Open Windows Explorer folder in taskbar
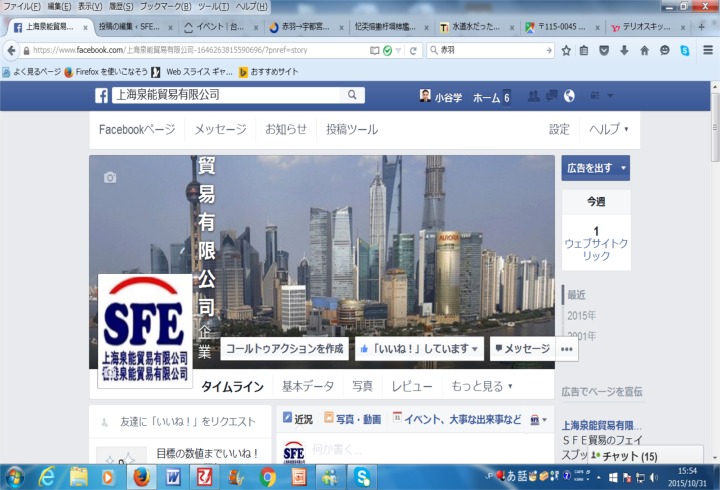Screen dimensions: 720x490 pos(79,477)
